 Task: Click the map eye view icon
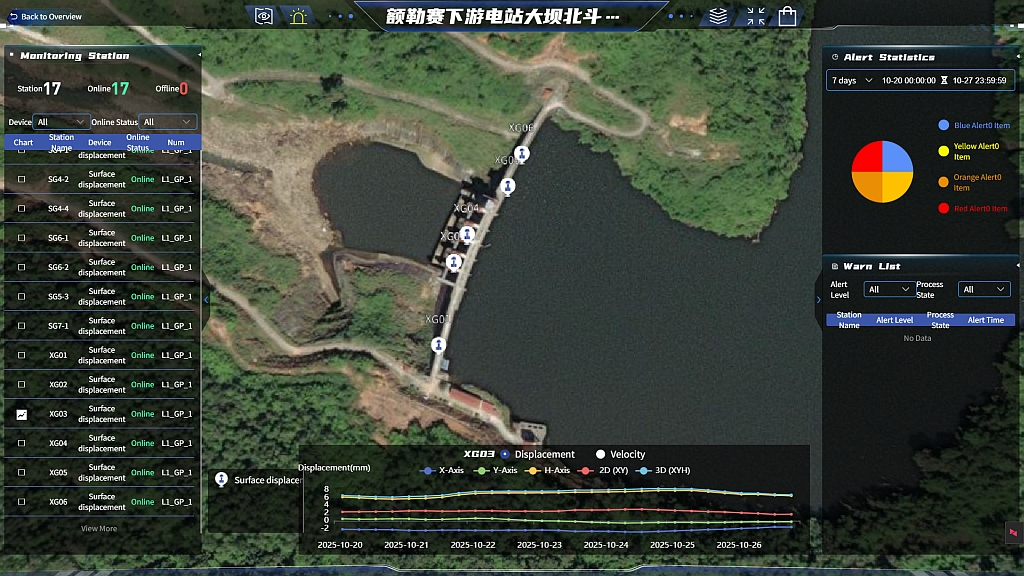[x=264, y=16]
